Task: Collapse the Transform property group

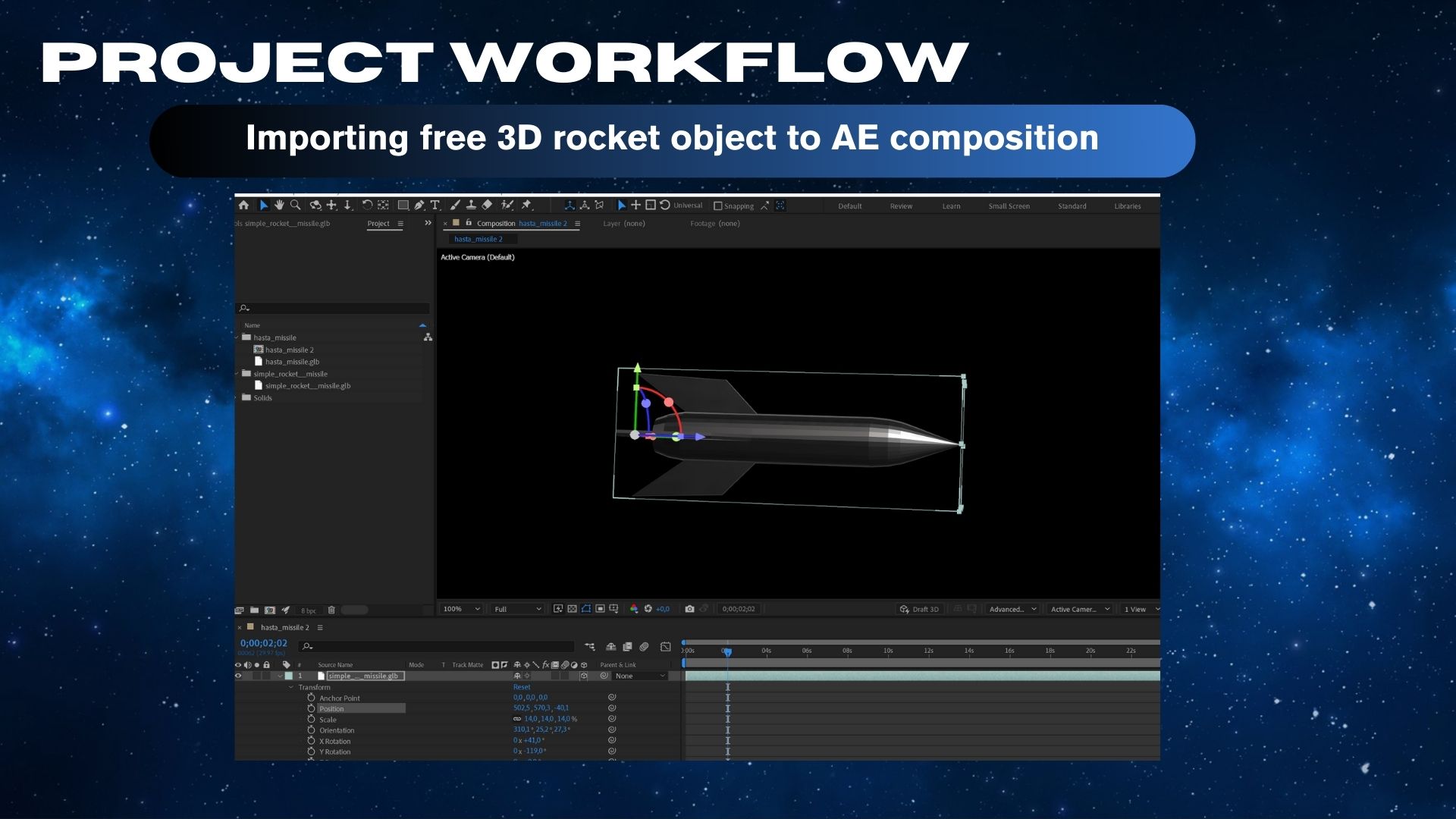Action: [x=291, y=687]
